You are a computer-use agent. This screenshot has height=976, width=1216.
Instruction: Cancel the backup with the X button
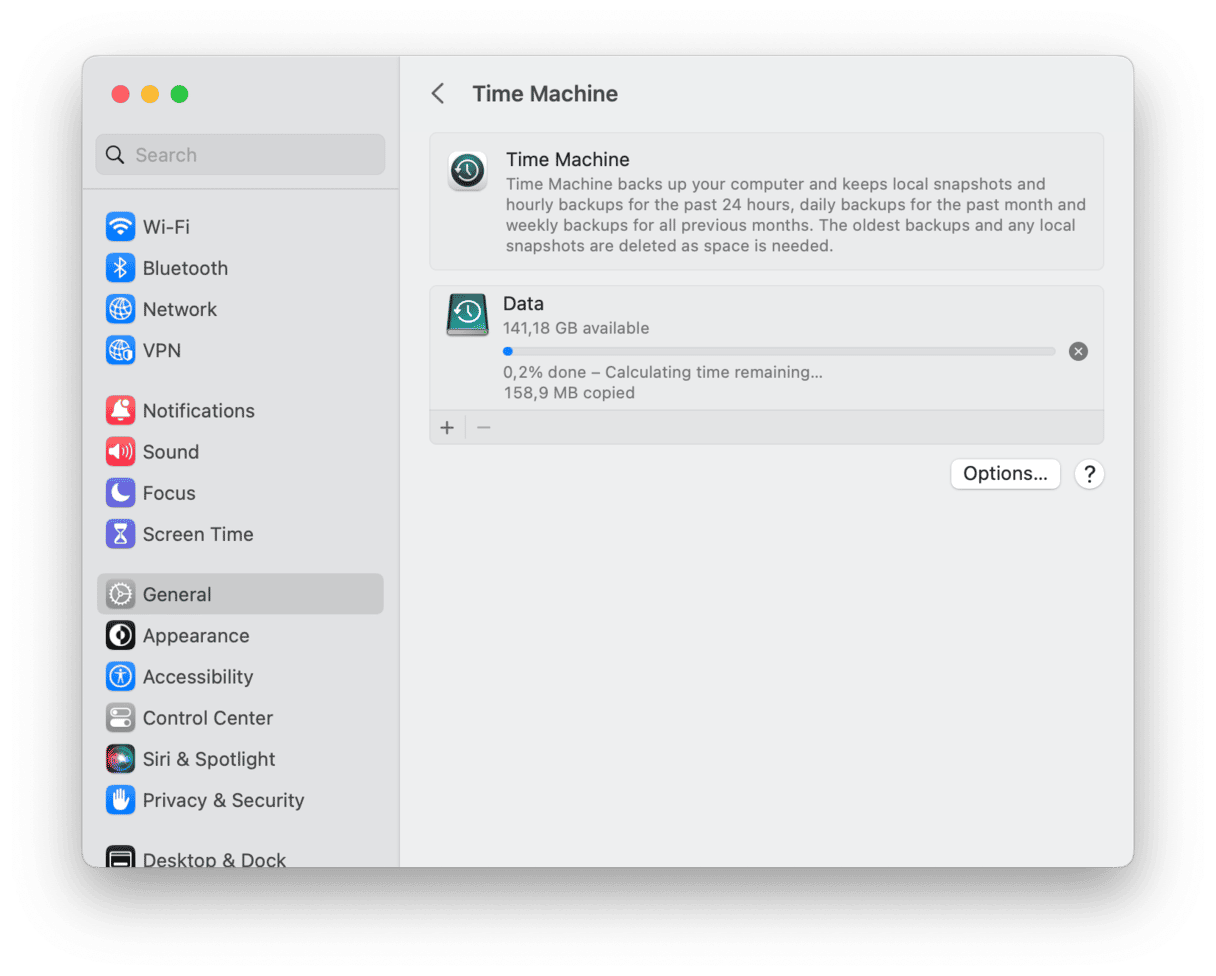coord(1078,351)
